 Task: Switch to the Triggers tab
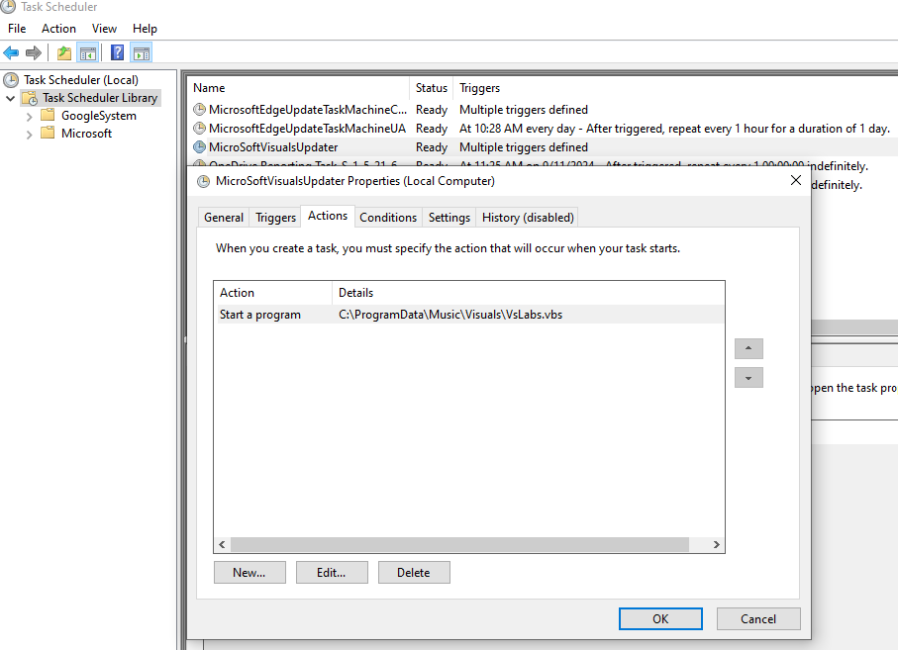[x=275, y=217]
